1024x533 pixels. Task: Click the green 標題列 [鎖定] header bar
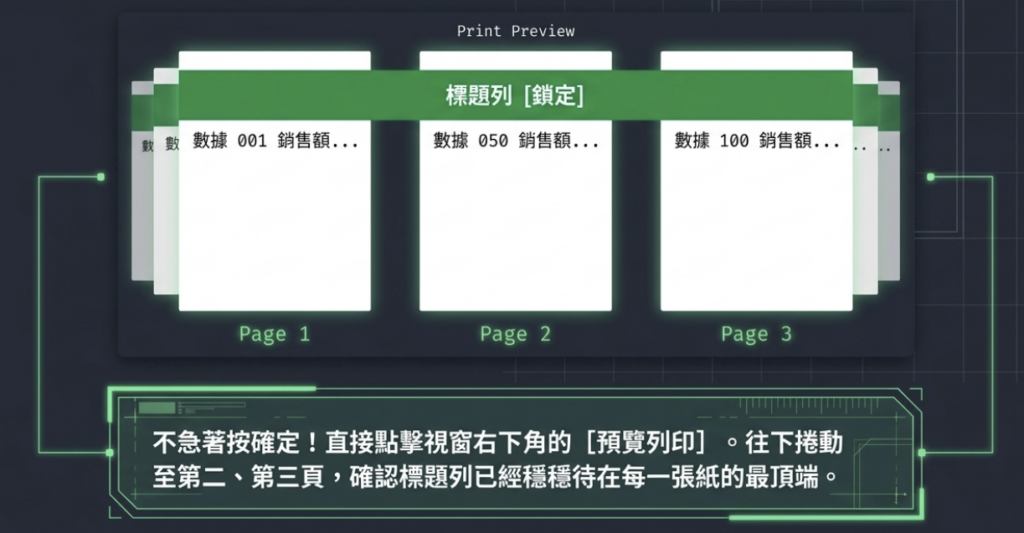(x=515, y=96)
